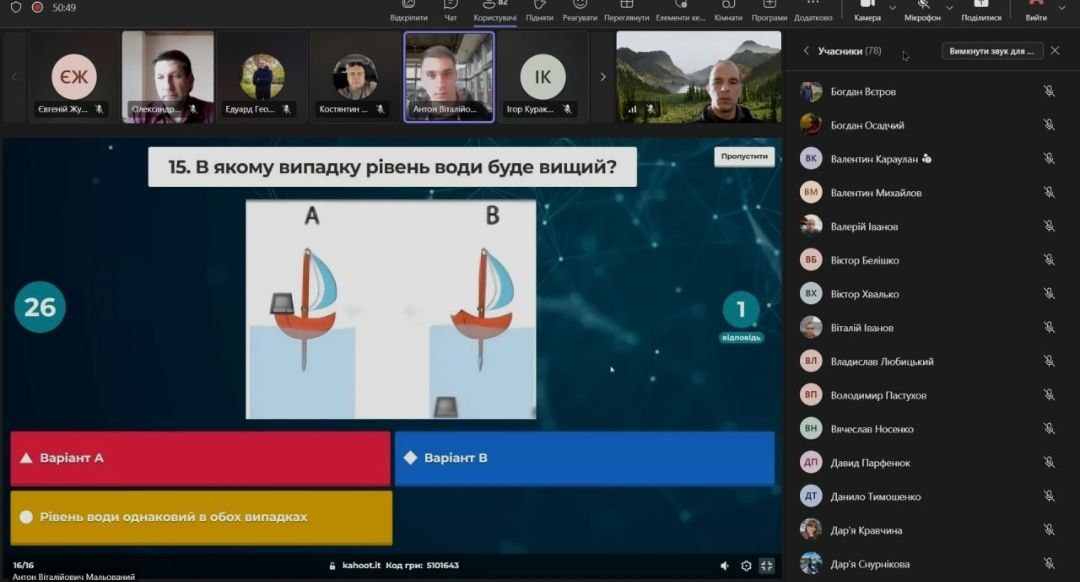Expand the Microphone options dropdown arrow
The height and width of the screenshot is (582, 1080).
[949, 8]
